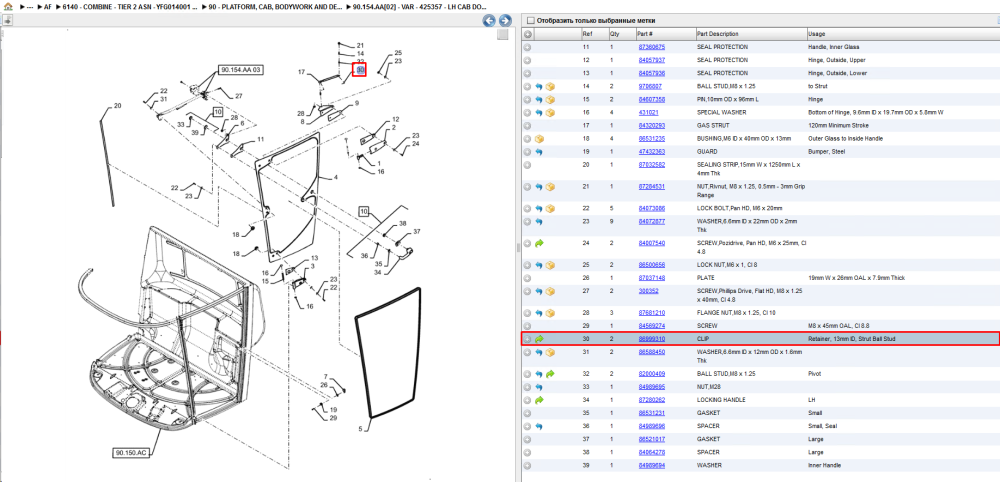Click callout number 5 near door seal
1000x482 pixels.
(x=360, y=429)
